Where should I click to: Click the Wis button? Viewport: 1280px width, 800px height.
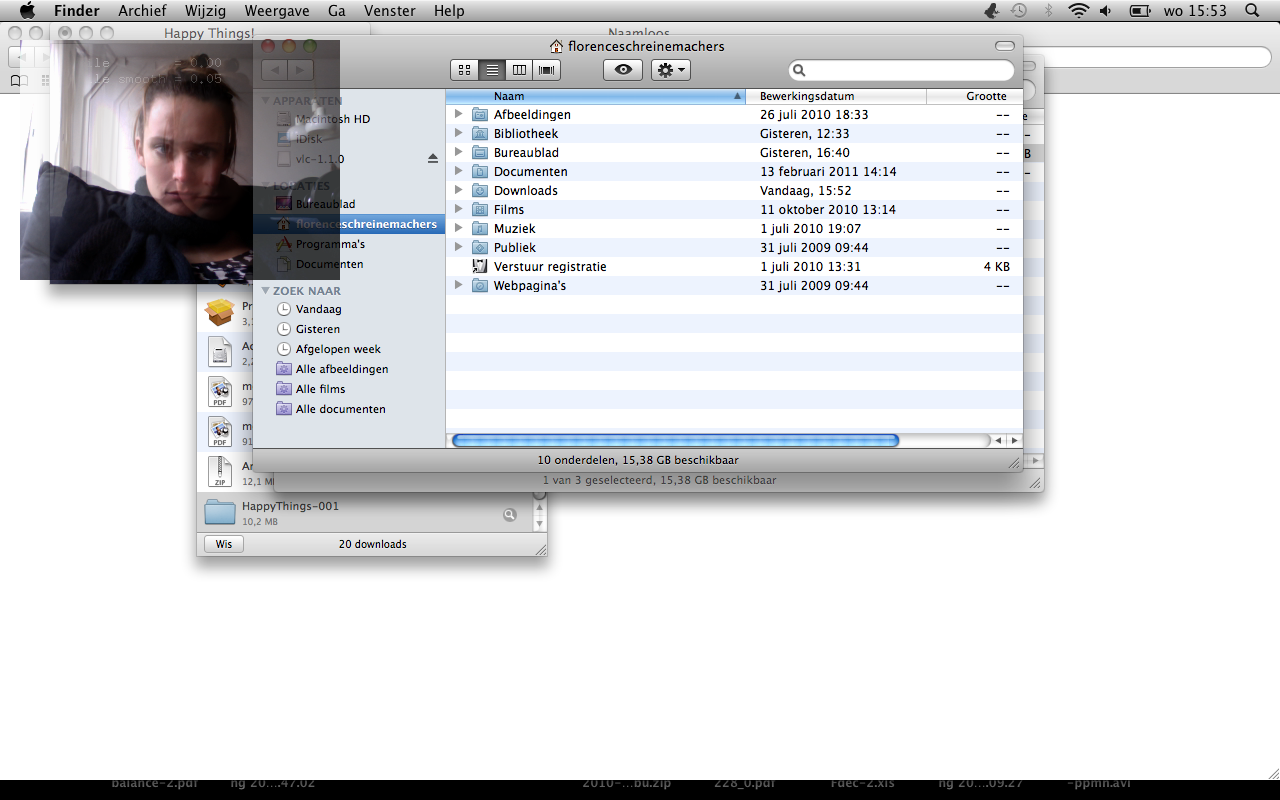point(224,544)
